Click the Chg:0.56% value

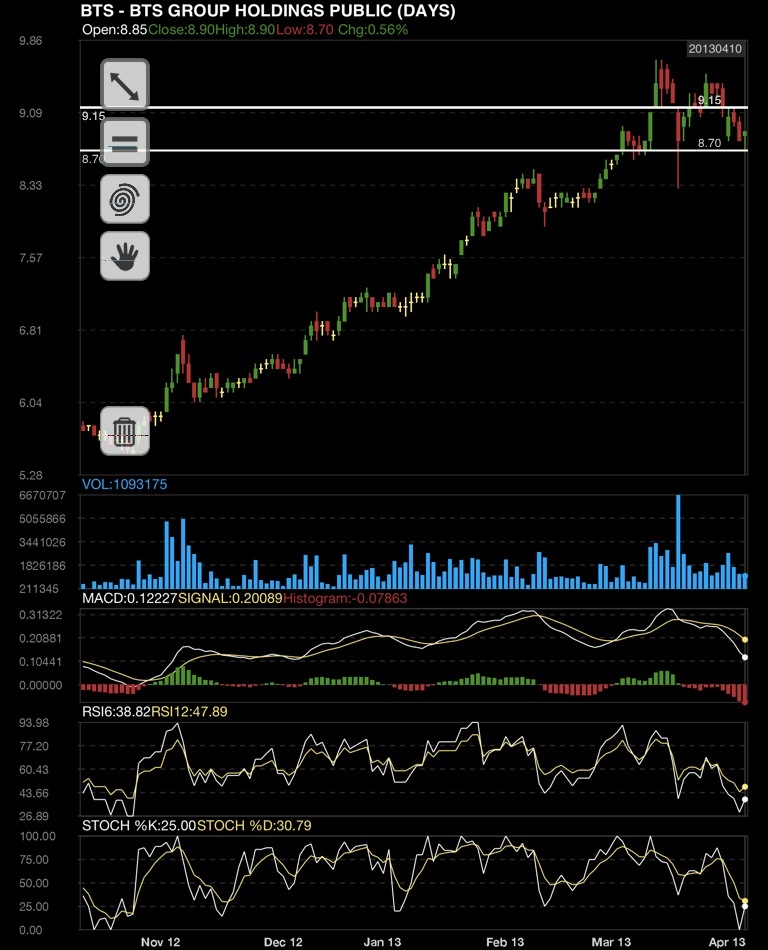pyautogui.click(x=373, y=30)
